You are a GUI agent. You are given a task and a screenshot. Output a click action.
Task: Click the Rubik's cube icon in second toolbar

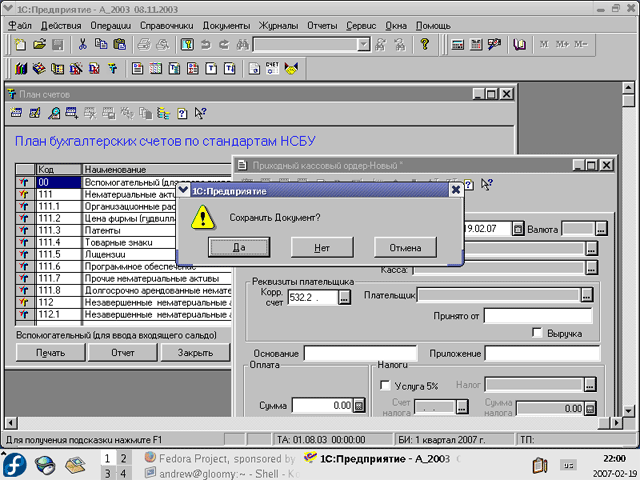39,68
